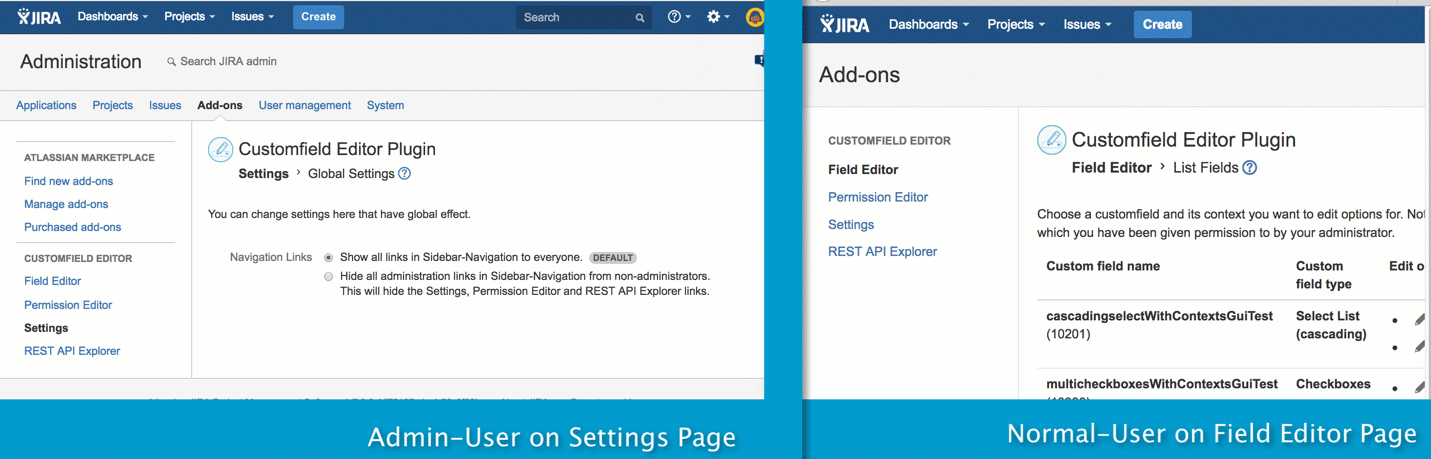Viewport: 1431px width, 459px height.
Task: Open gear administration menu in admin header
Action: coord(718,17)
